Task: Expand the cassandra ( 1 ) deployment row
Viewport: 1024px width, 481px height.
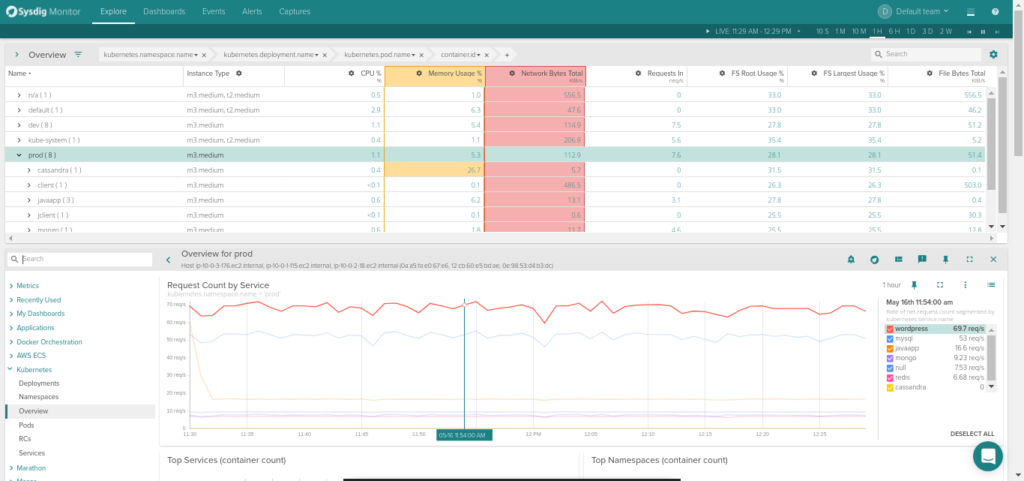Action: coord(29,170)
